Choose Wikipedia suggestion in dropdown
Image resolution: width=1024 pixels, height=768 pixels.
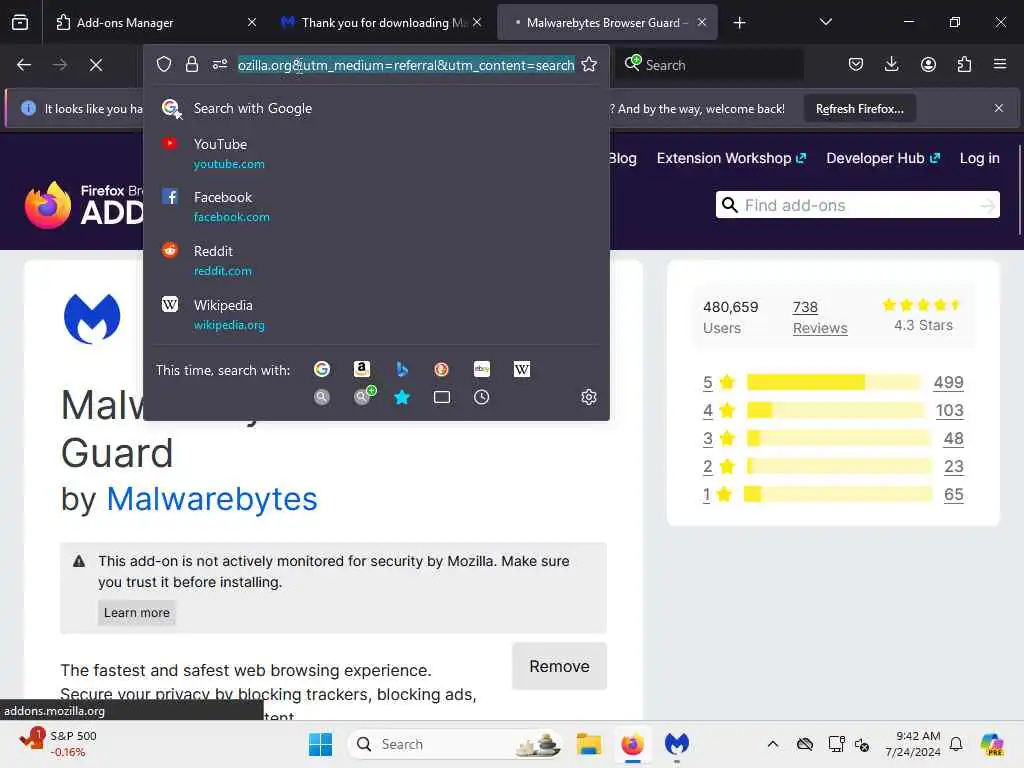(376, 314)
